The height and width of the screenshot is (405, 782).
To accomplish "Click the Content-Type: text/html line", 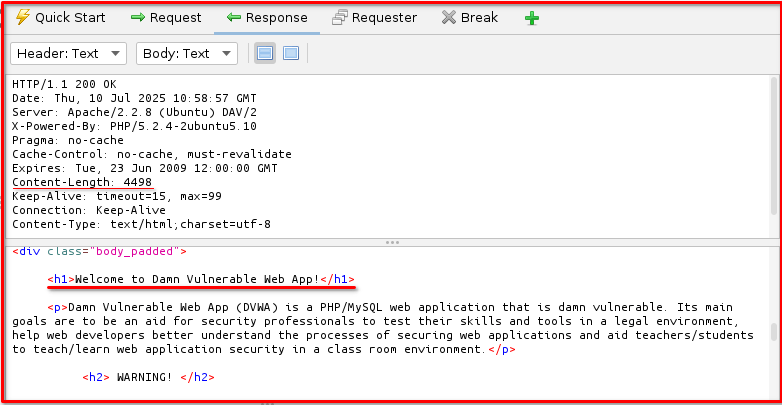I will pyautogui.click(x=141, y=224).
